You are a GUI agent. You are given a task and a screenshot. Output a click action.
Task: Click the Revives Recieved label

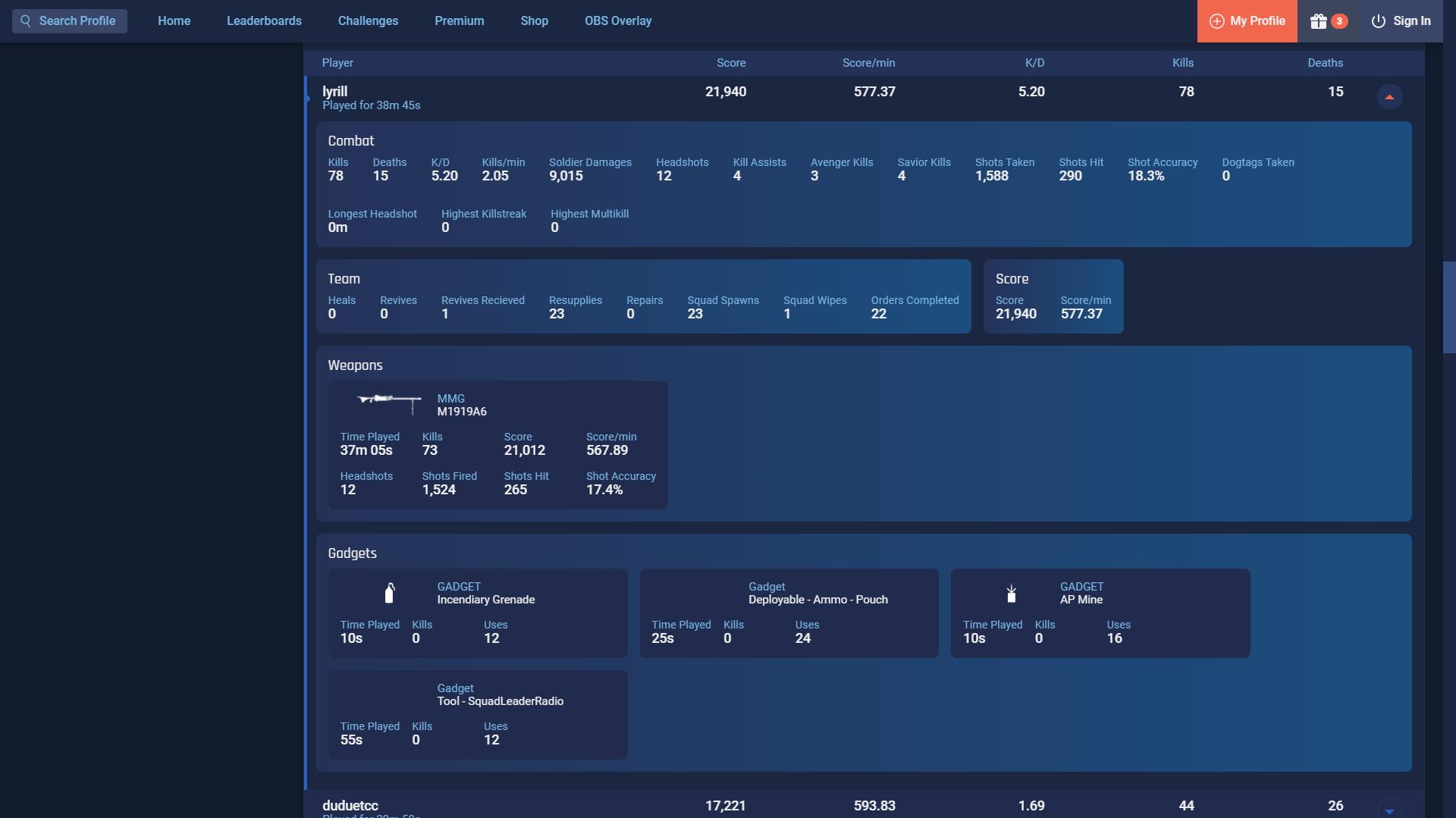(x=483, y=300)
